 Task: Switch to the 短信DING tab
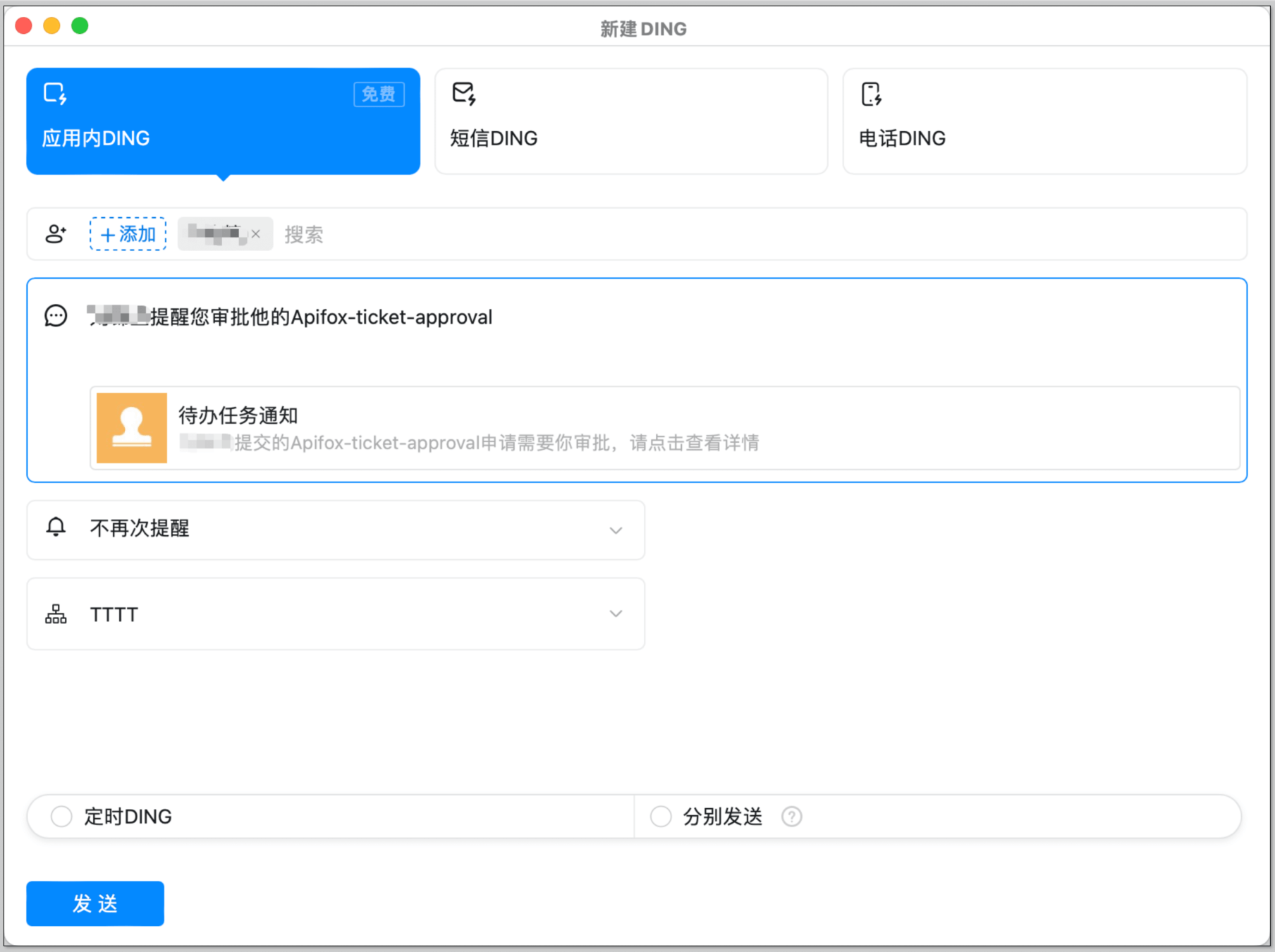[631, 121]
